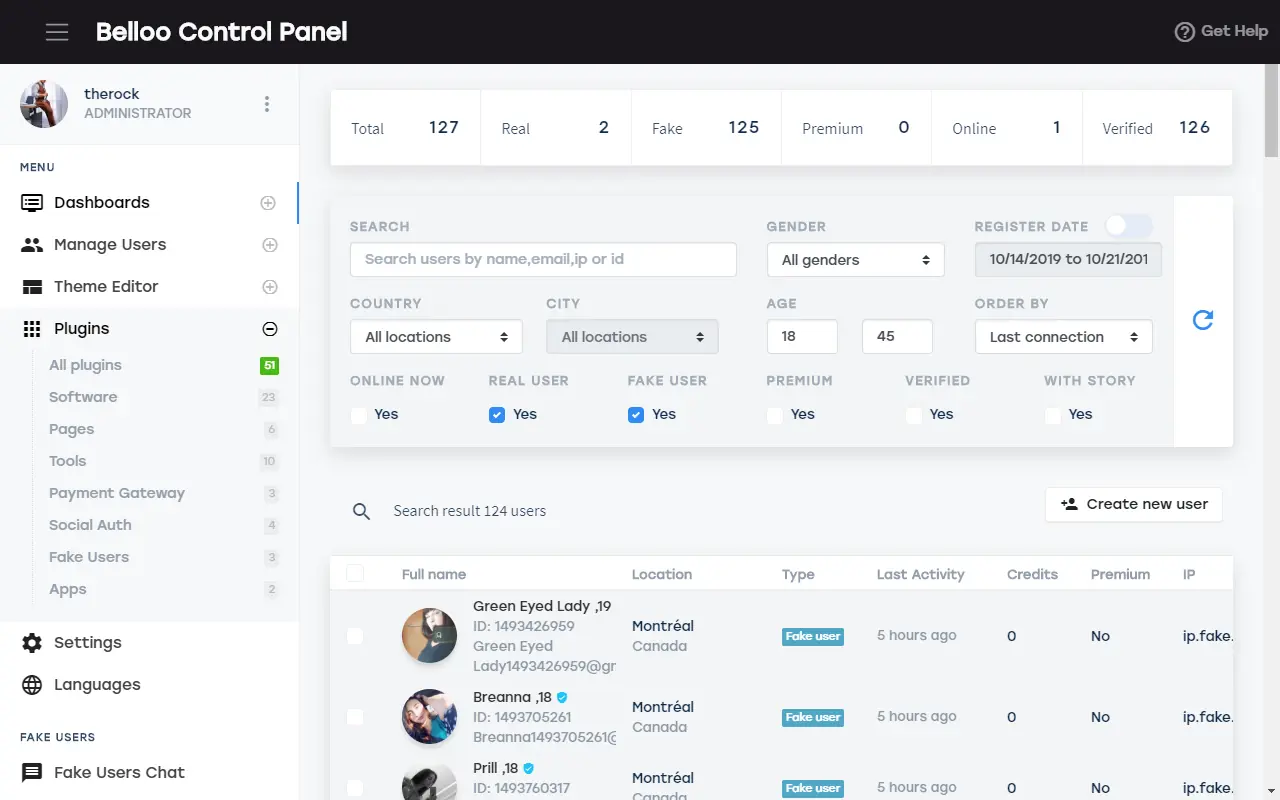Viewport: 1280px width, 800px height.
Task: Click the Last Activity column header
Action: click(x=921, y=574)
